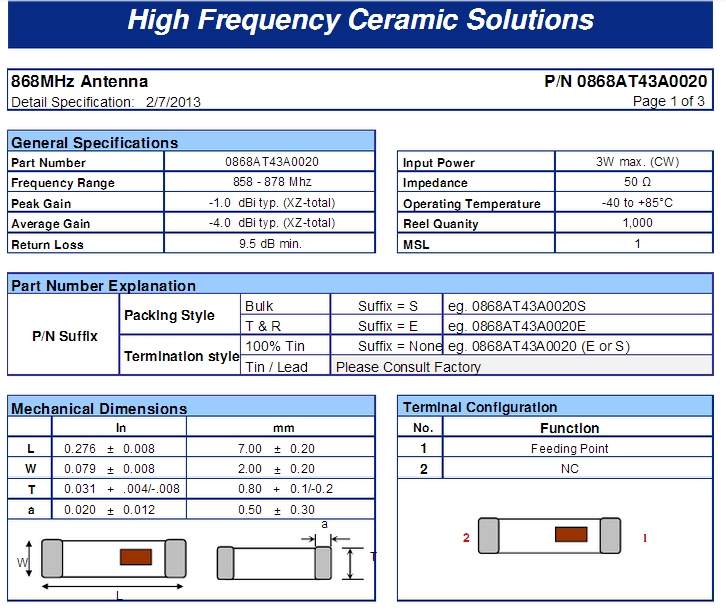Image resolution: width=726 pixels, height=614 pixels.
Task: Select the title High Frequency Ceramic Solutions
Action: tap(360, 21)
